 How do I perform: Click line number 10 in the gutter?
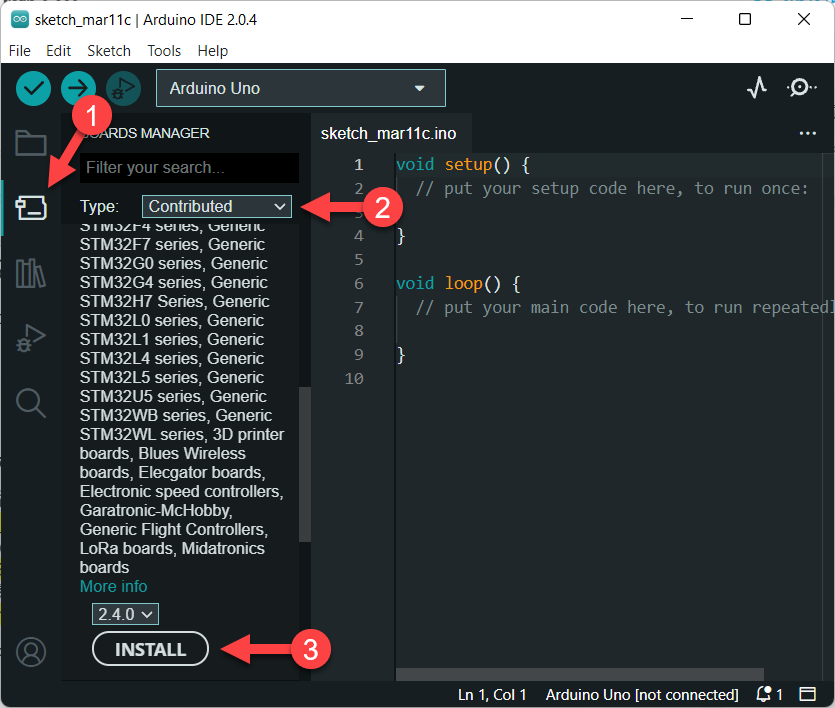tap(354, 378)
